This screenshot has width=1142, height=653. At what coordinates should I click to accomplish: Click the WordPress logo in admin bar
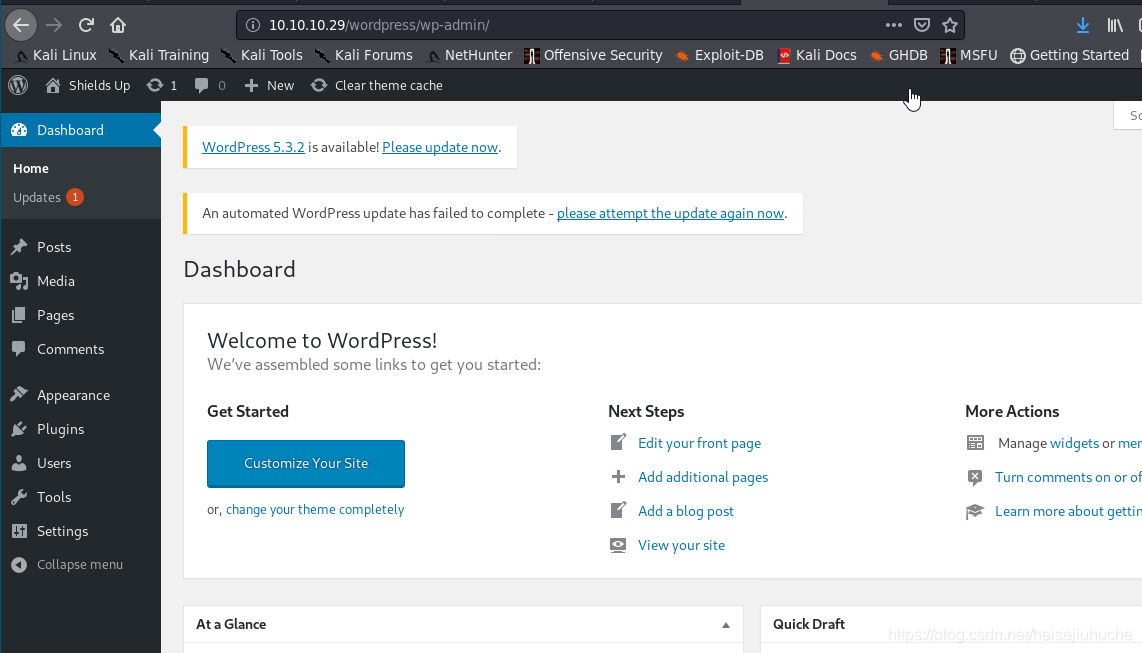pyautogui.click(x=18, y=85)
